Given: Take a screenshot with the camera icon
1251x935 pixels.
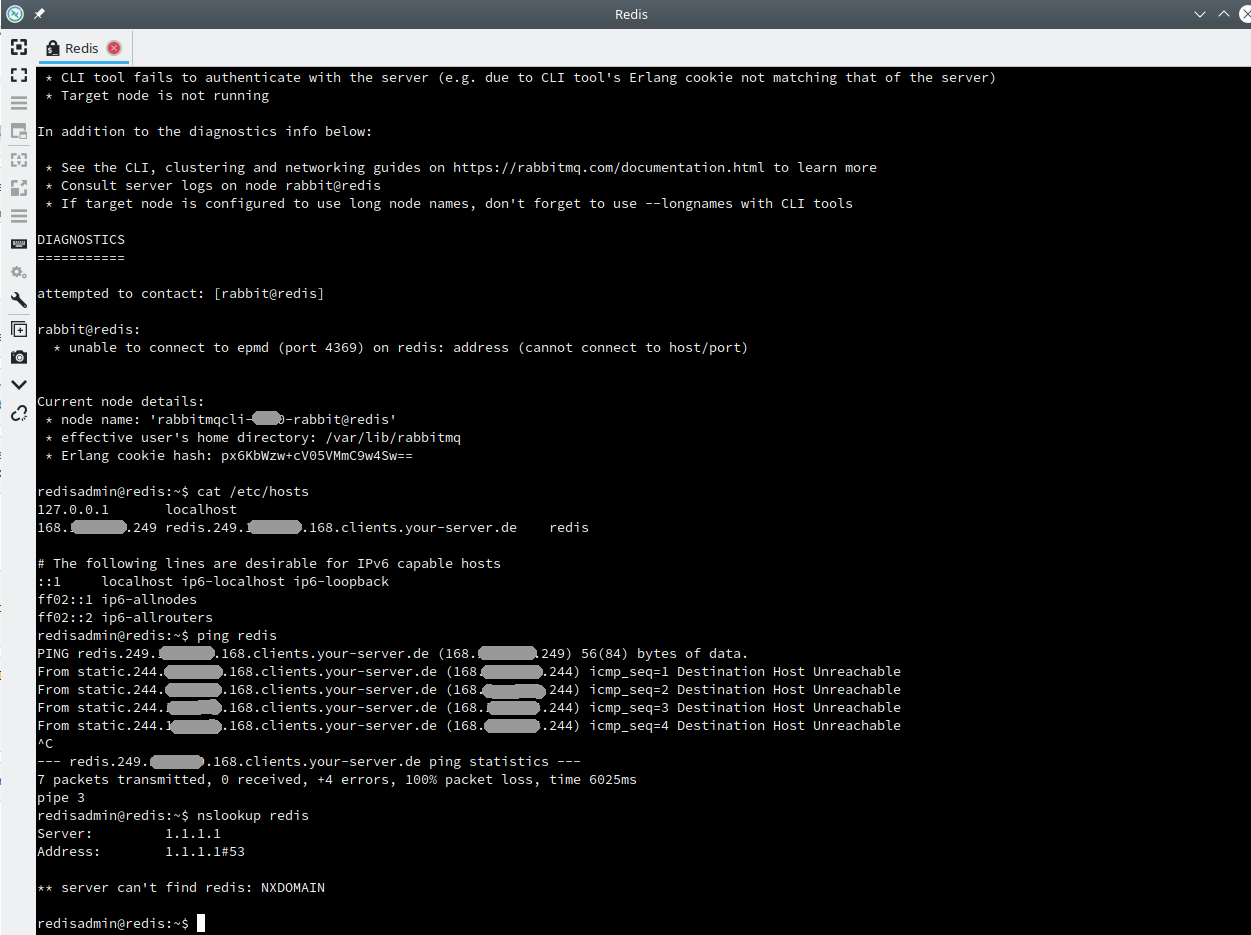Looking at the screenshot, I should (18, 357).
